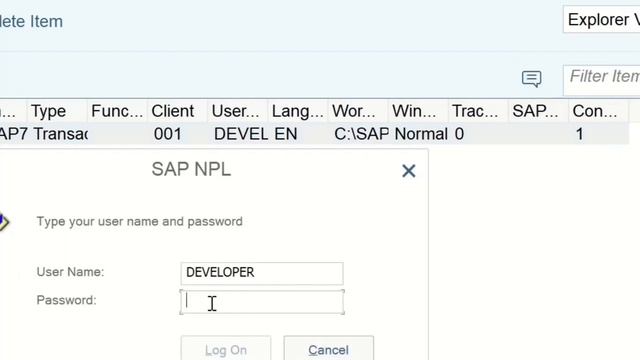This screenshot has width=640, height=360.
Task: Click the User Name field
Action: (x=262, y=273)
